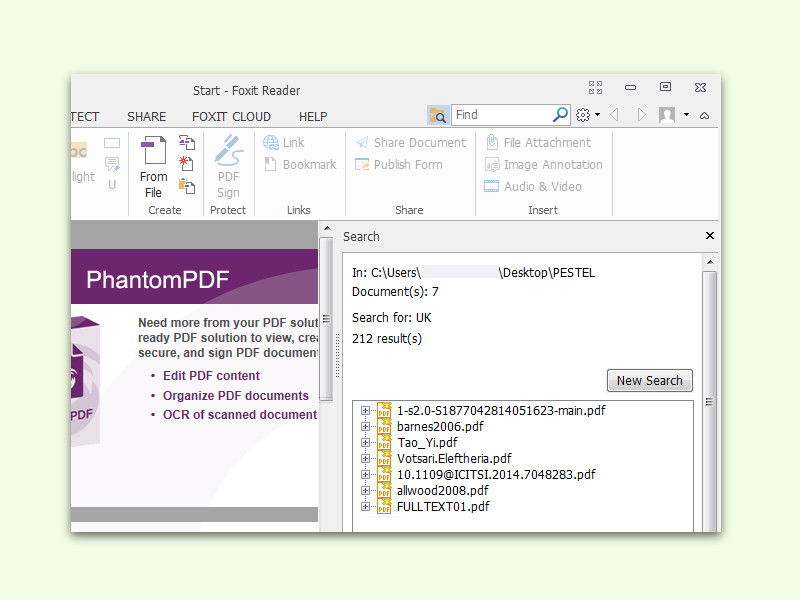Expand results for allwood2008.pdf
The image size is (800, 600).
[365, 490]
